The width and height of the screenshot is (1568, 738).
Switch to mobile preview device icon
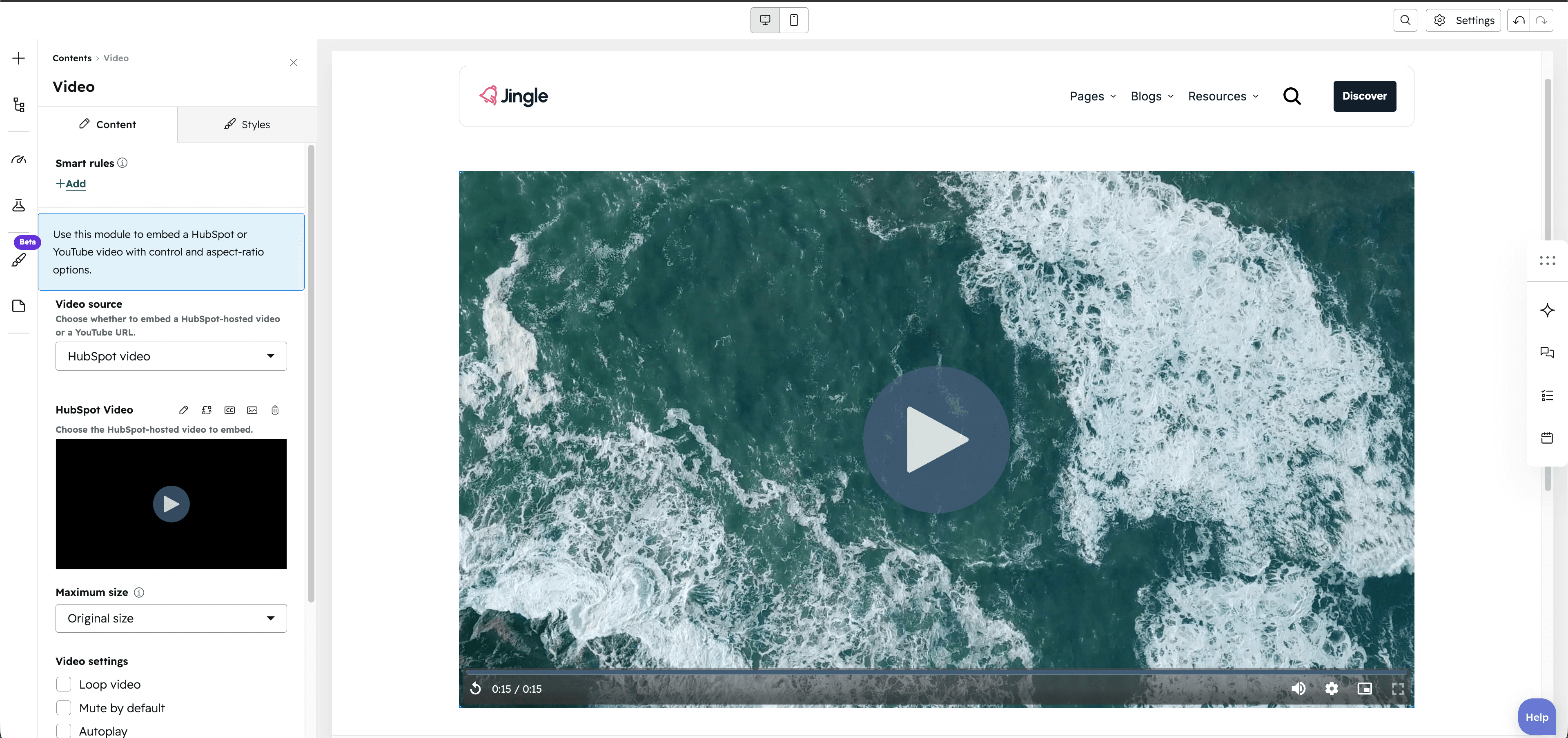[794, 20]
